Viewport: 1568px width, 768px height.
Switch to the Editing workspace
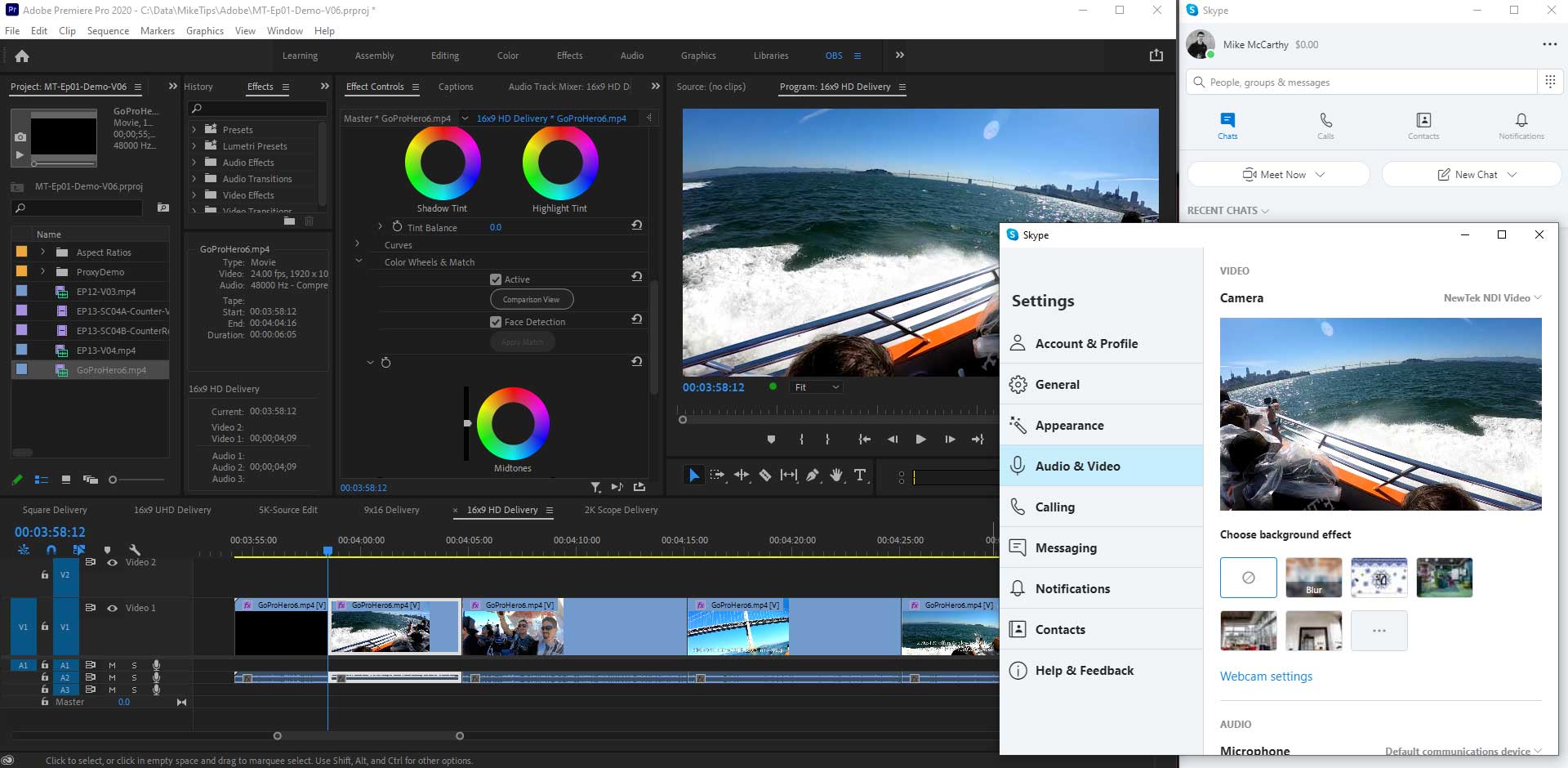(445, 56)
